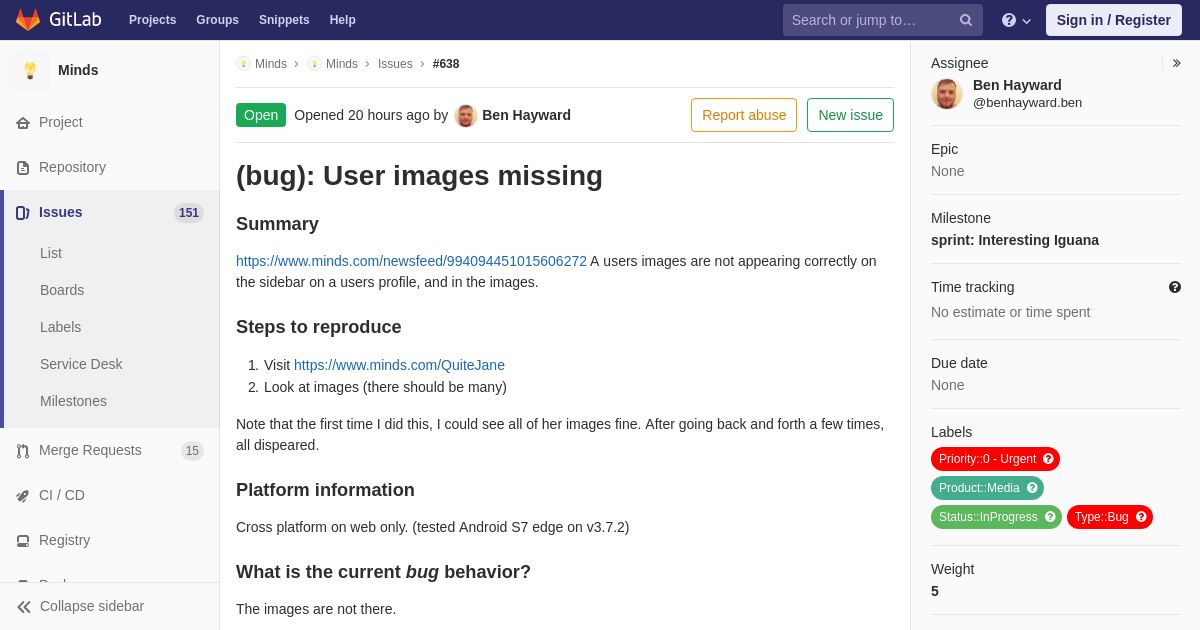
Task: Click the CI / CD rocket icon
Action: coord(23,496)
